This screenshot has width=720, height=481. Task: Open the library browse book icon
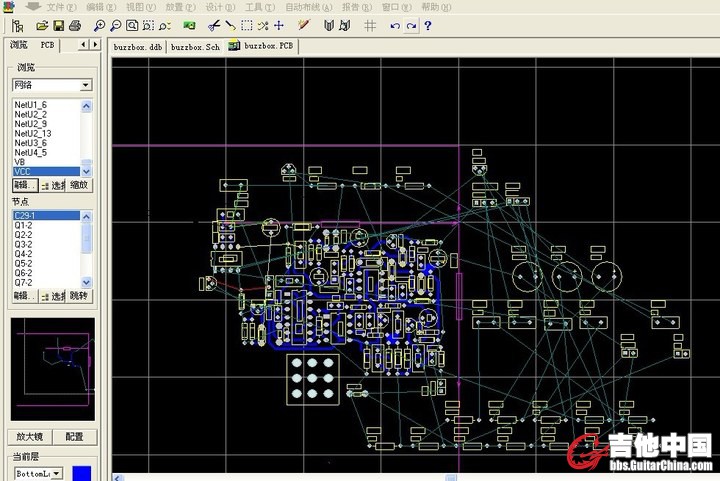[328, 26]
